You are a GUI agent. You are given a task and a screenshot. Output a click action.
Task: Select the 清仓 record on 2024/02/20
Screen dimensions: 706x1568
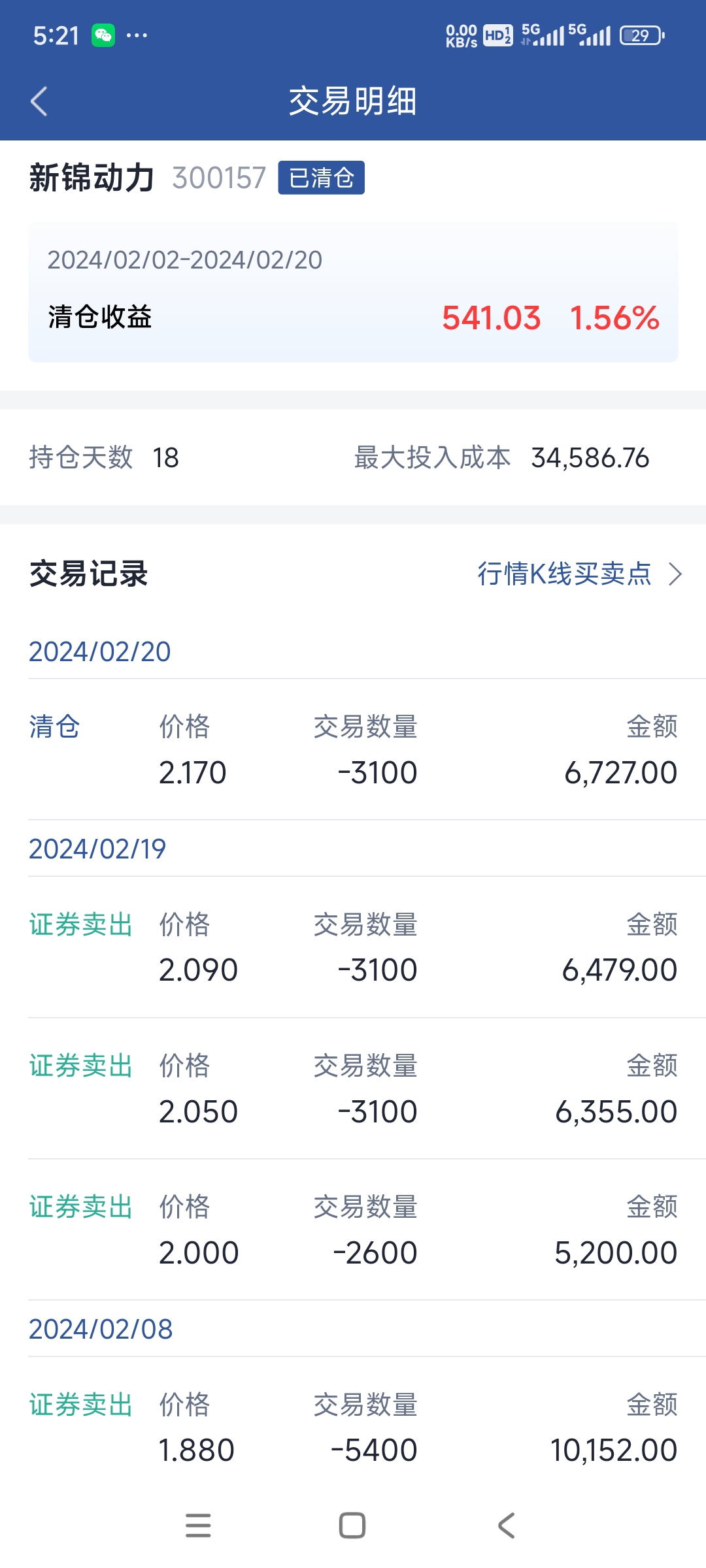(x=353, y=749)
